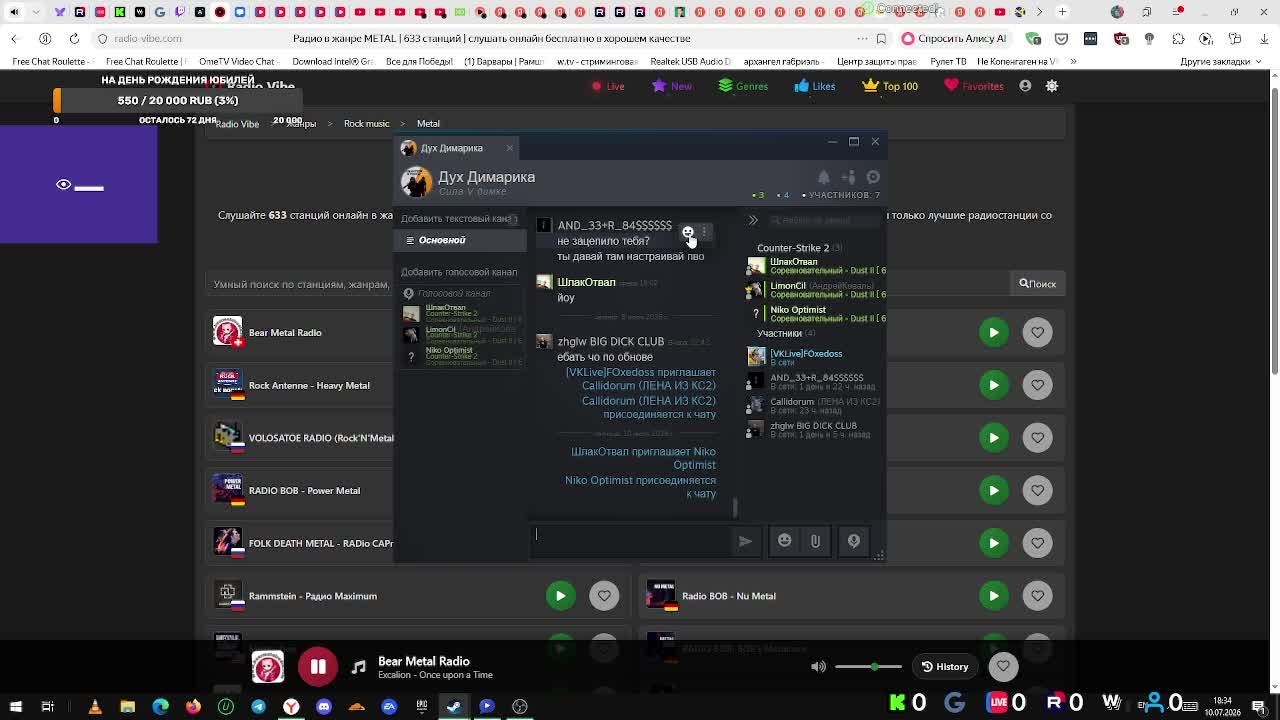Screen dimensions: 1280x720
Task: Favorite the current track heart button
Action: tap(1003, 667)
